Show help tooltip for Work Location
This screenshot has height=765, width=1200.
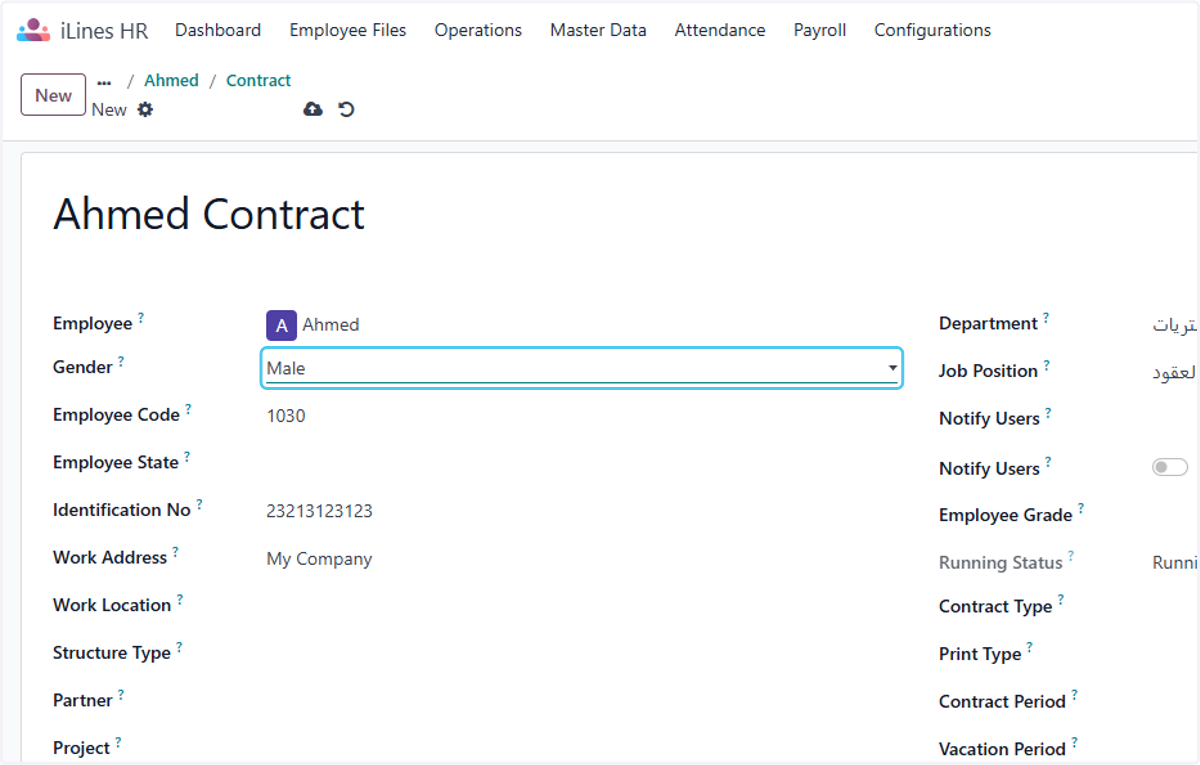coord(180,599)
